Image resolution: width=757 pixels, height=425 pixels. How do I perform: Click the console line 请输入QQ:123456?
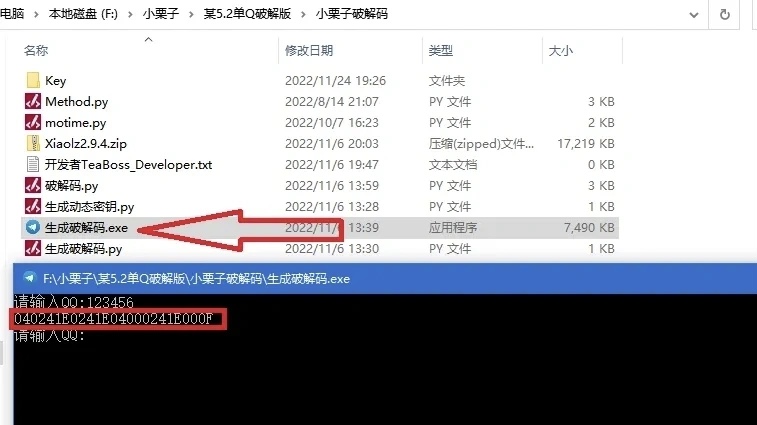(73, 302)
